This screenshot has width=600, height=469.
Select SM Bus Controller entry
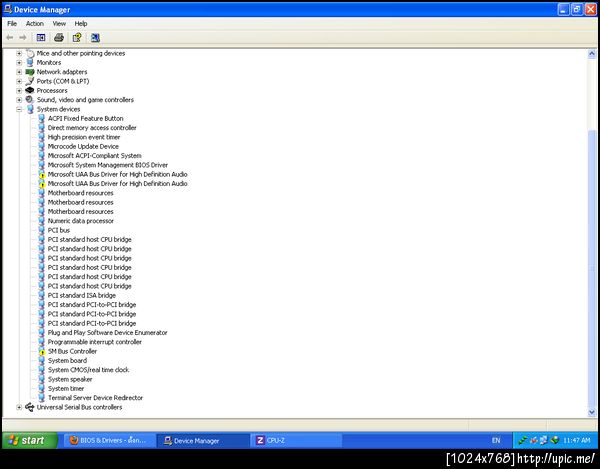(72, 351)
